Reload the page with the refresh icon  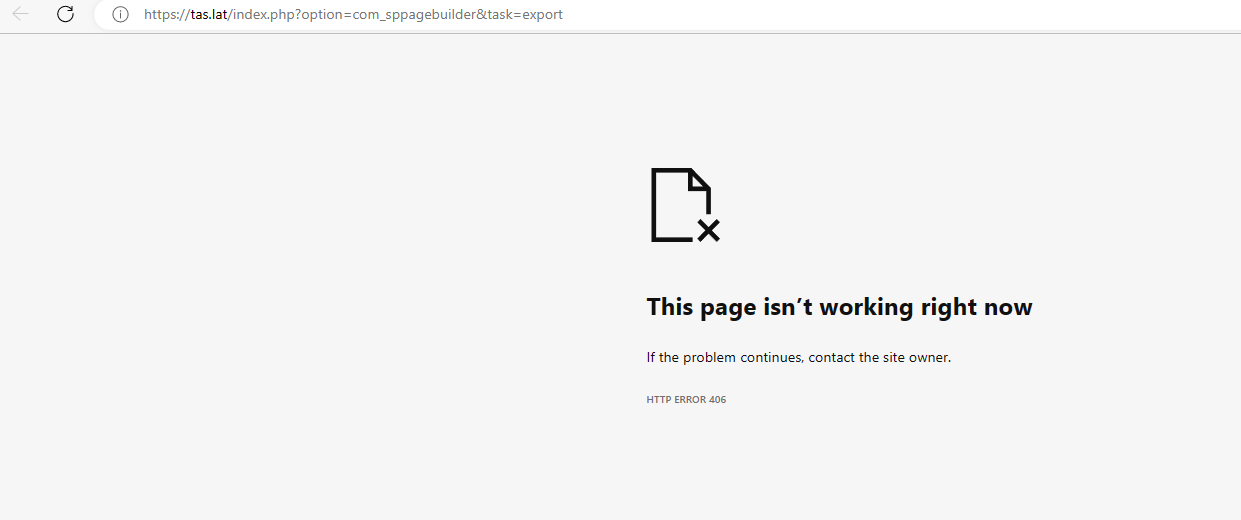tap(65, 14)
